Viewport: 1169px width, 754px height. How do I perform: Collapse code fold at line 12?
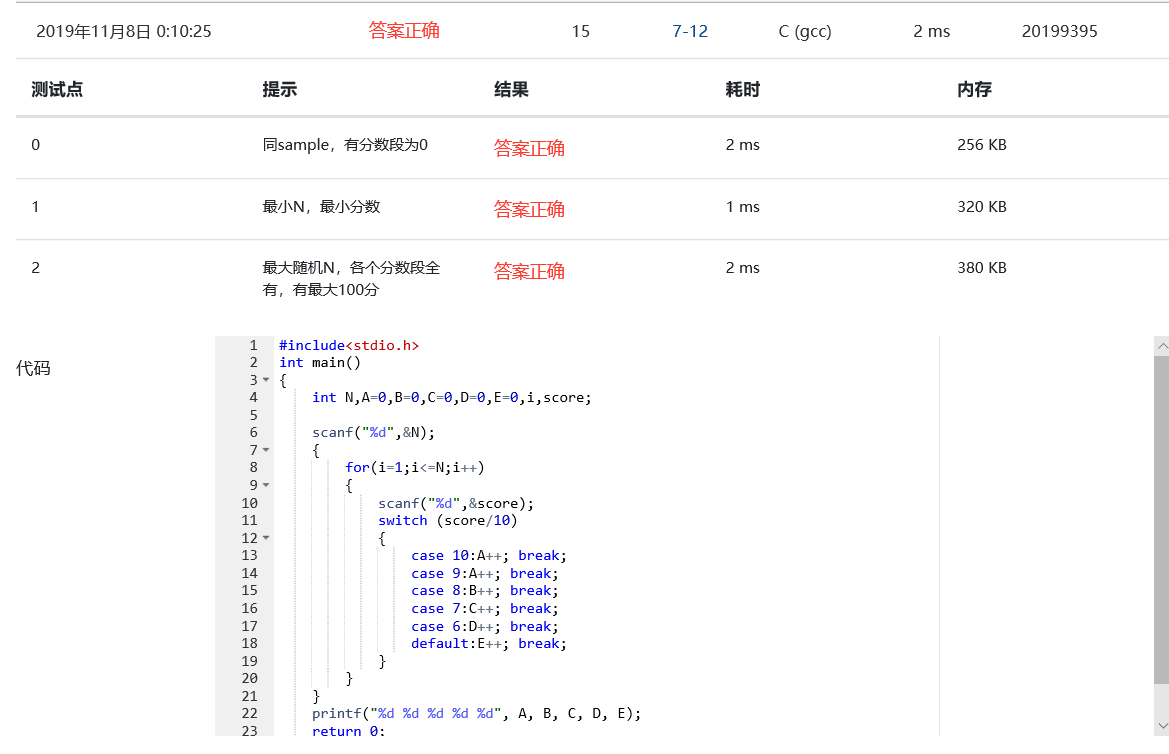point(266,538)
